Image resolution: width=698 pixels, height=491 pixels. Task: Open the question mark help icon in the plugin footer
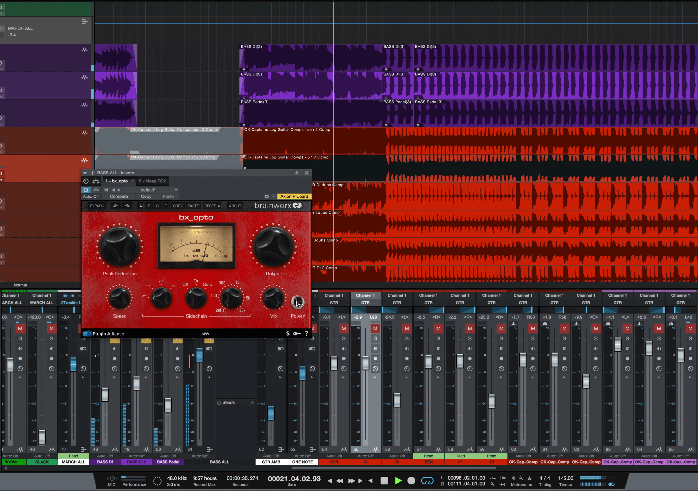coord(307,333)
